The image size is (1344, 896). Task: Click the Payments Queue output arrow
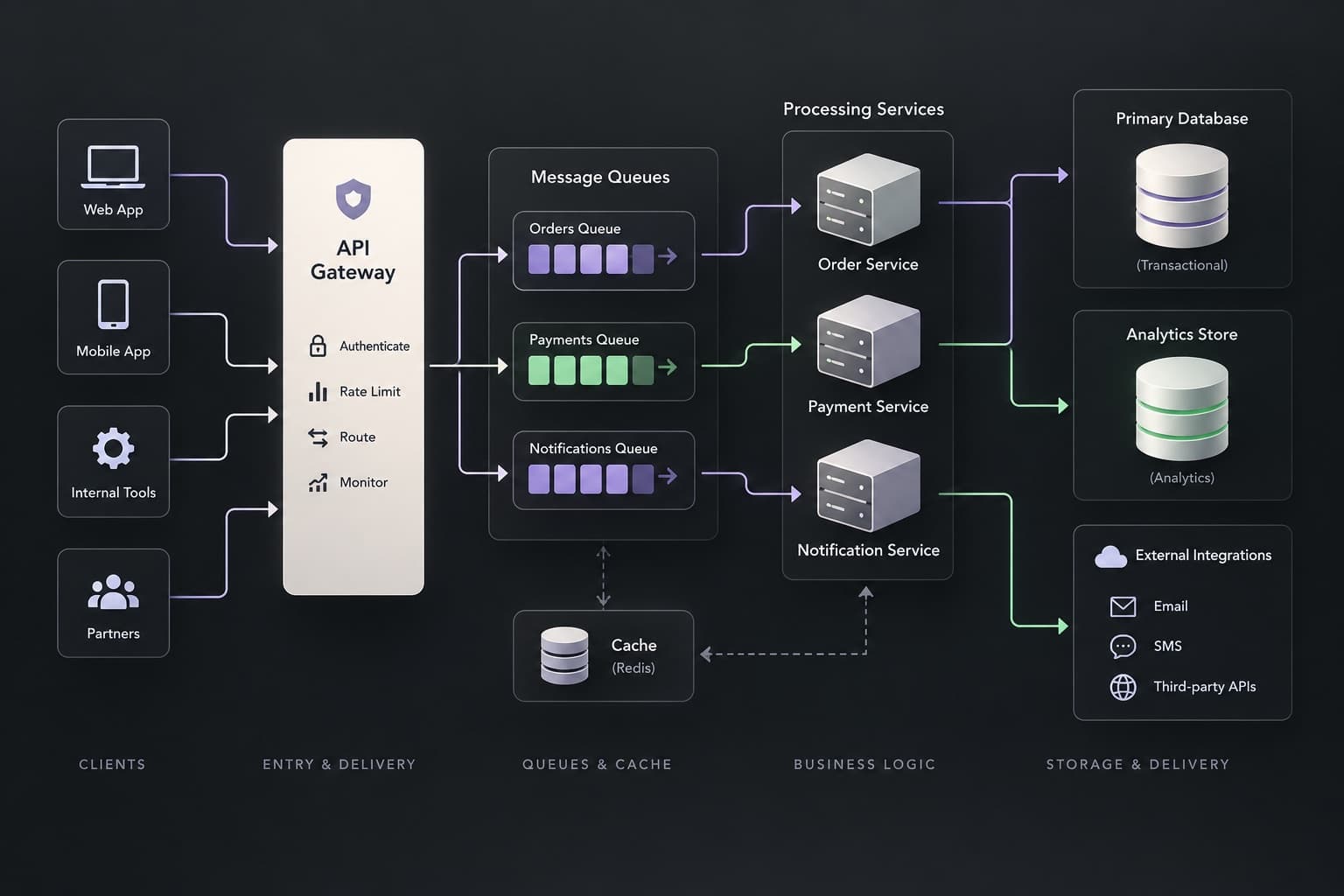point(668,367)
